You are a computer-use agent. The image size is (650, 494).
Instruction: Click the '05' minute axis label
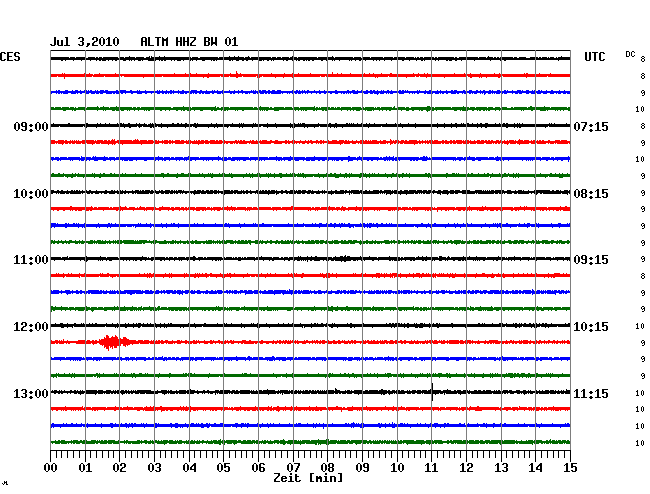223,467
